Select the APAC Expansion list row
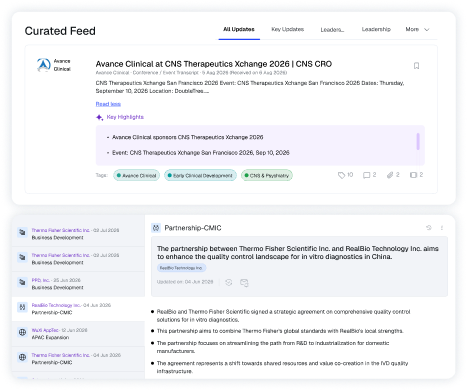The image size is (468, 391). coord(78,334)
